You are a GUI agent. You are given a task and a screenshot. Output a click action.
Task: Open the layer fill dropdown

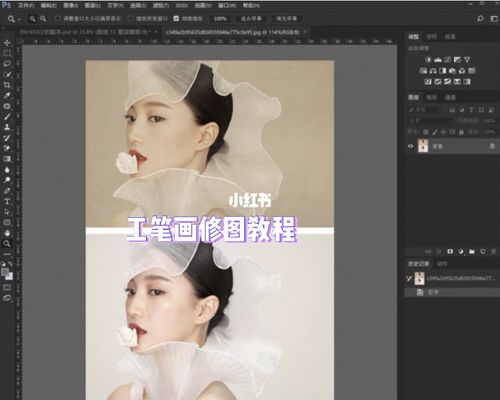click(x=489, y=132)
